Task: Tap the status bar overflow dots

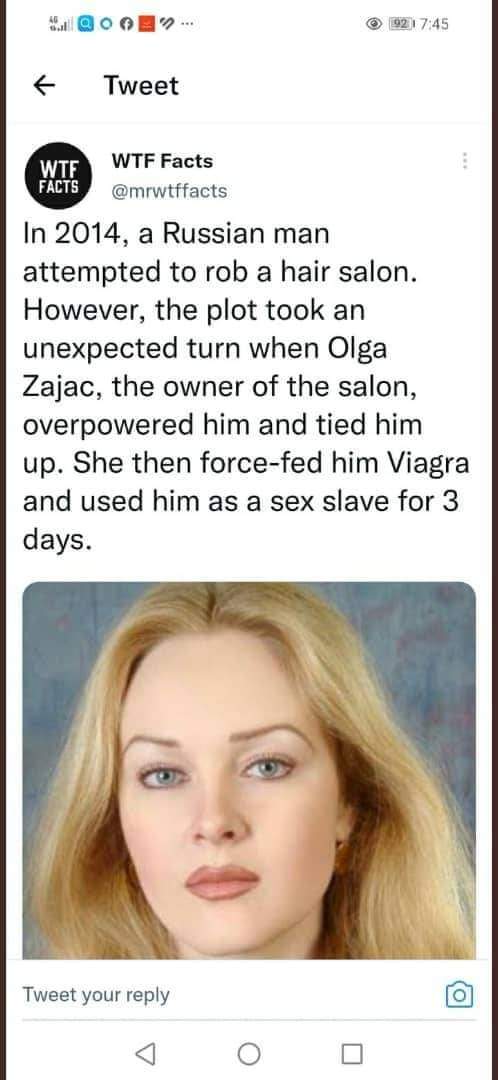Action: click(186, 25)
